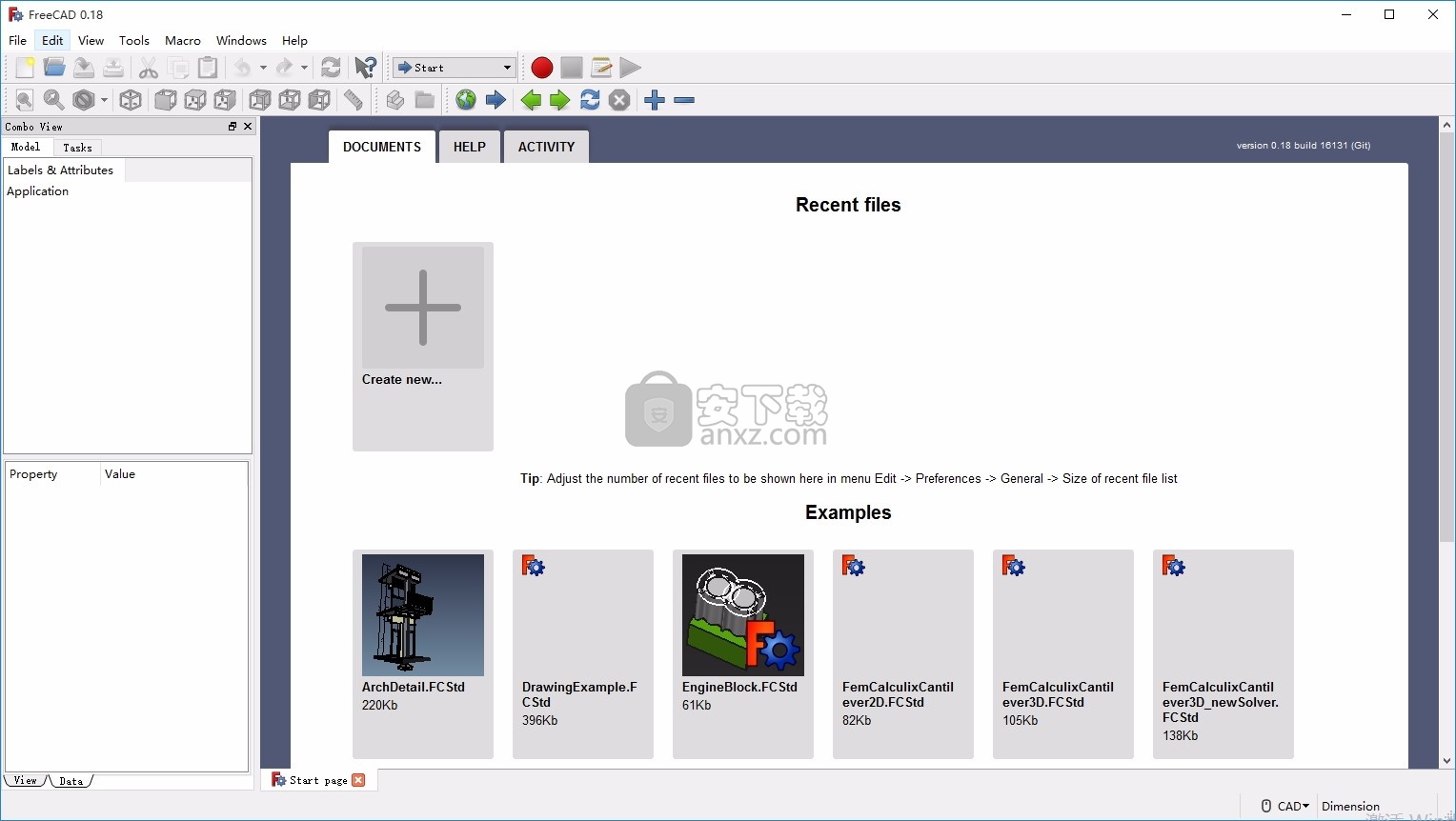Open the Tools menu
The width and height of the screenshot is (1456, 821).
pyautogui.click(x=134, y=40)
